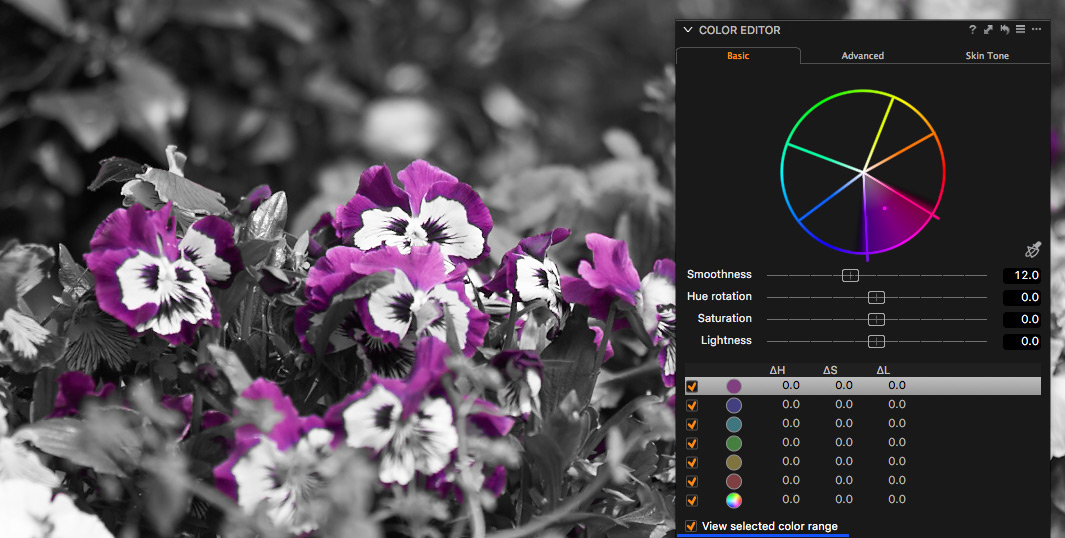Click the Hue rotation slider handle
1065x538 pixels.
pos(876,297)
